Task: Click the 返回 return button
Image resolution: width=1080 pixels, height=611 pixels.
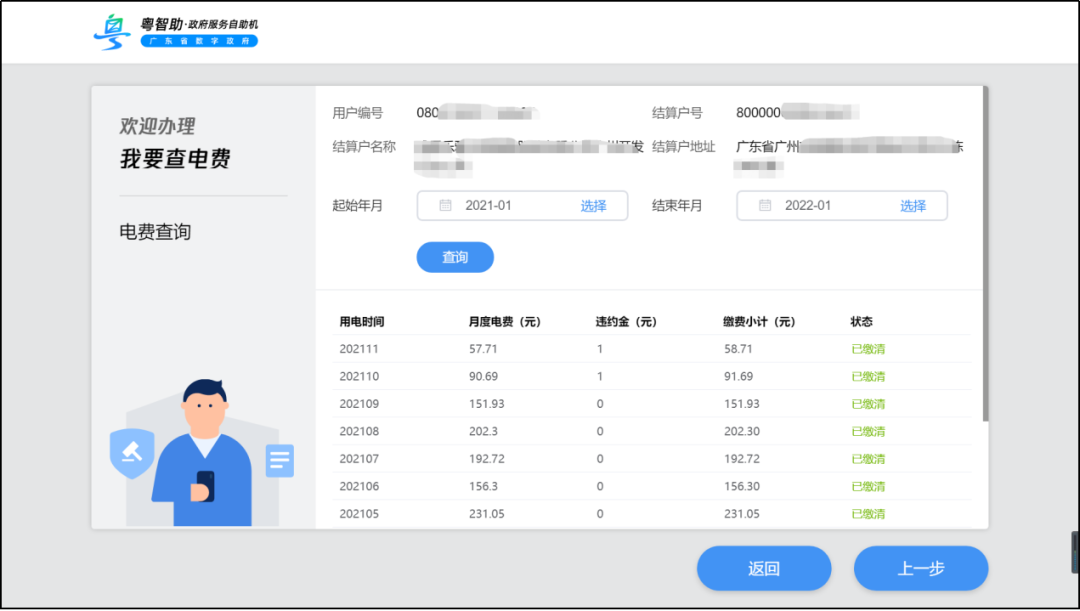Action: tap(763, 568)
